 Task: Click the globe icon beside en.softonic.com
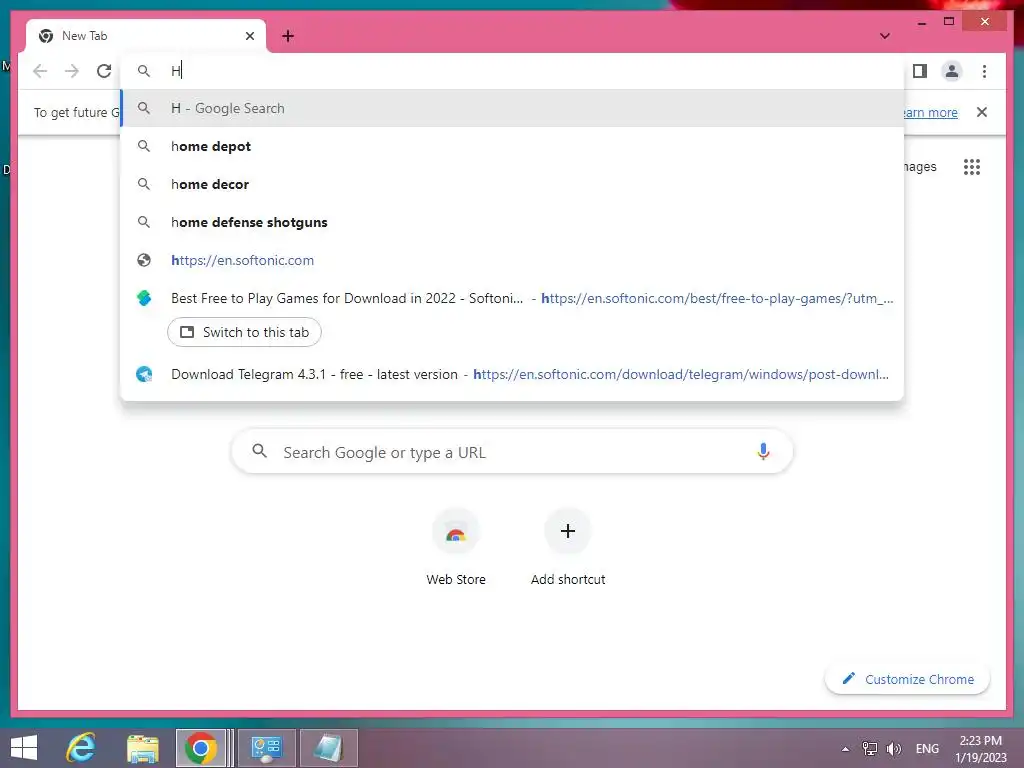pos(144,260)
